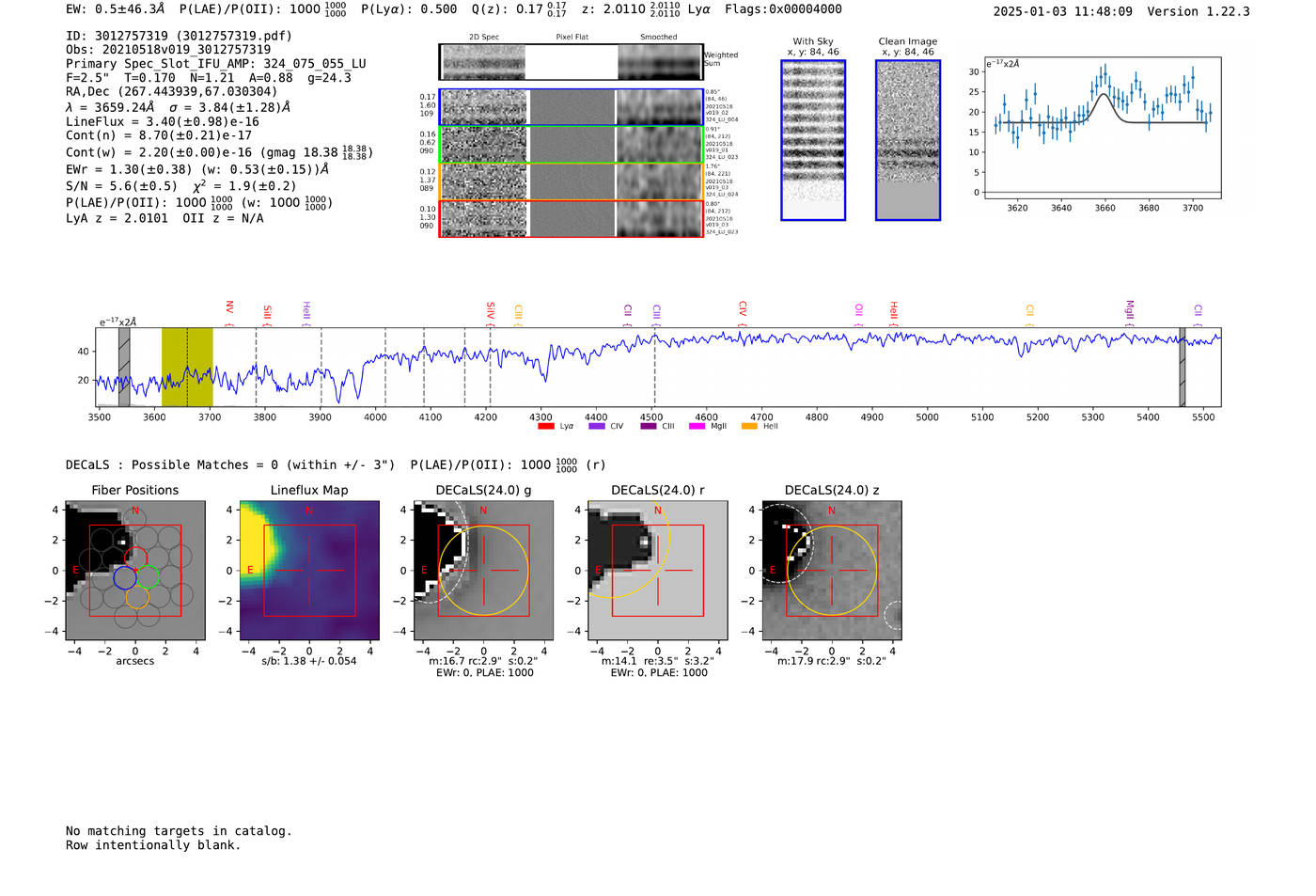Click the Obs: 20210518v019_3012757319 line
Viewport: 1316px width, 896px height.
pyautogui.click(x=168, y=50)
